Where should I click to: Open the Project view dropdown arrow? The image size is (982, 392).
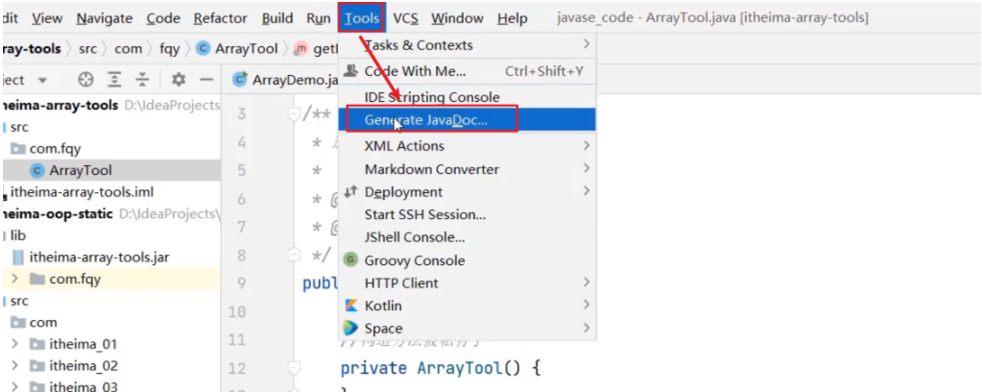pos(43,80)
